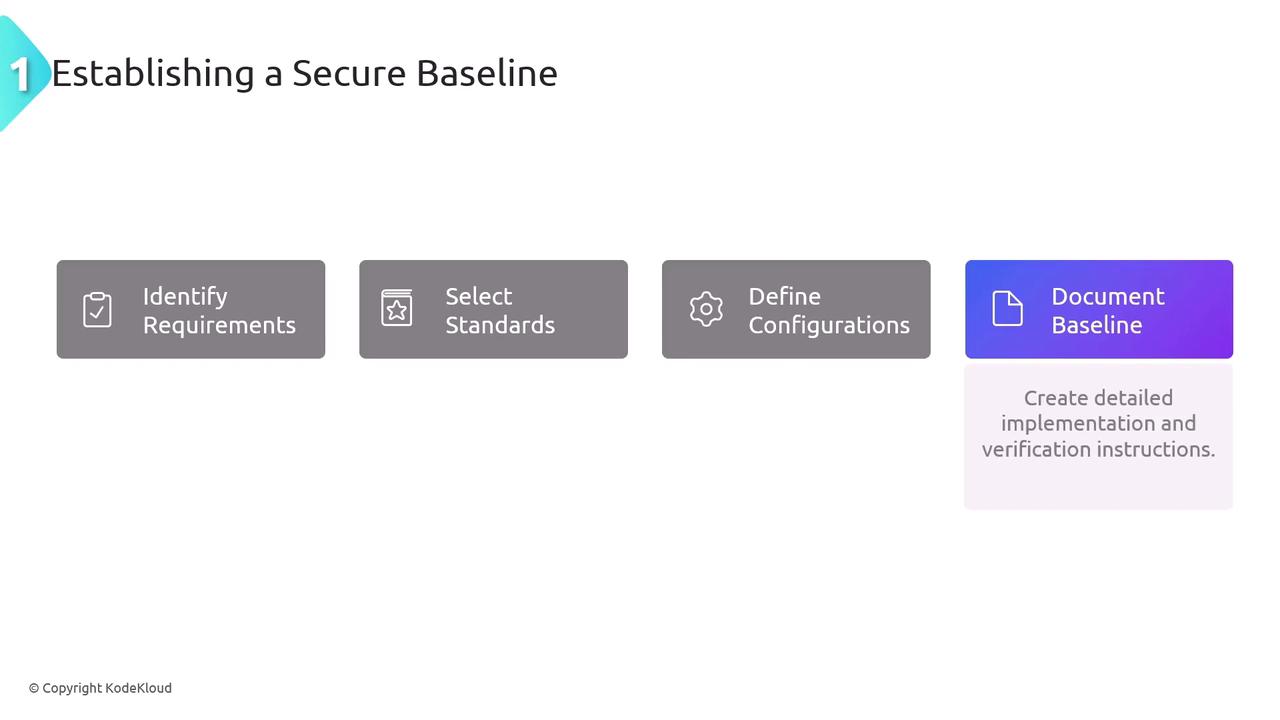
Task: Select the highlighted Document Baseline card
Action: tap(1098, 309)
